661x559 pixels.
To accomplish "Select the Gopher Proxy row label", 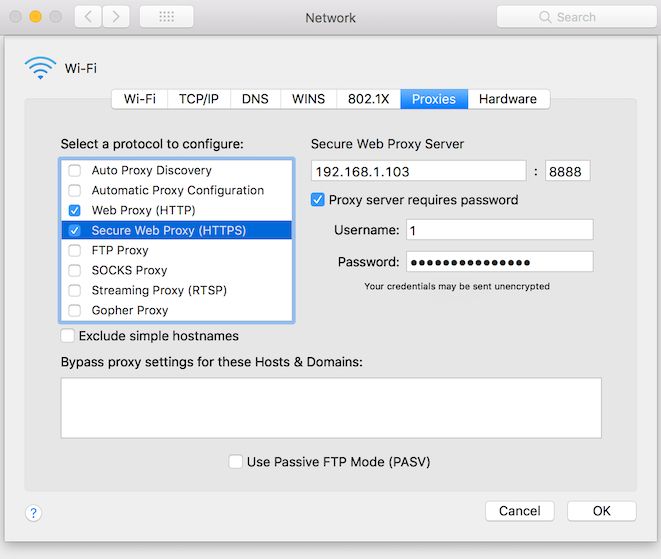I will click(130, 310).
